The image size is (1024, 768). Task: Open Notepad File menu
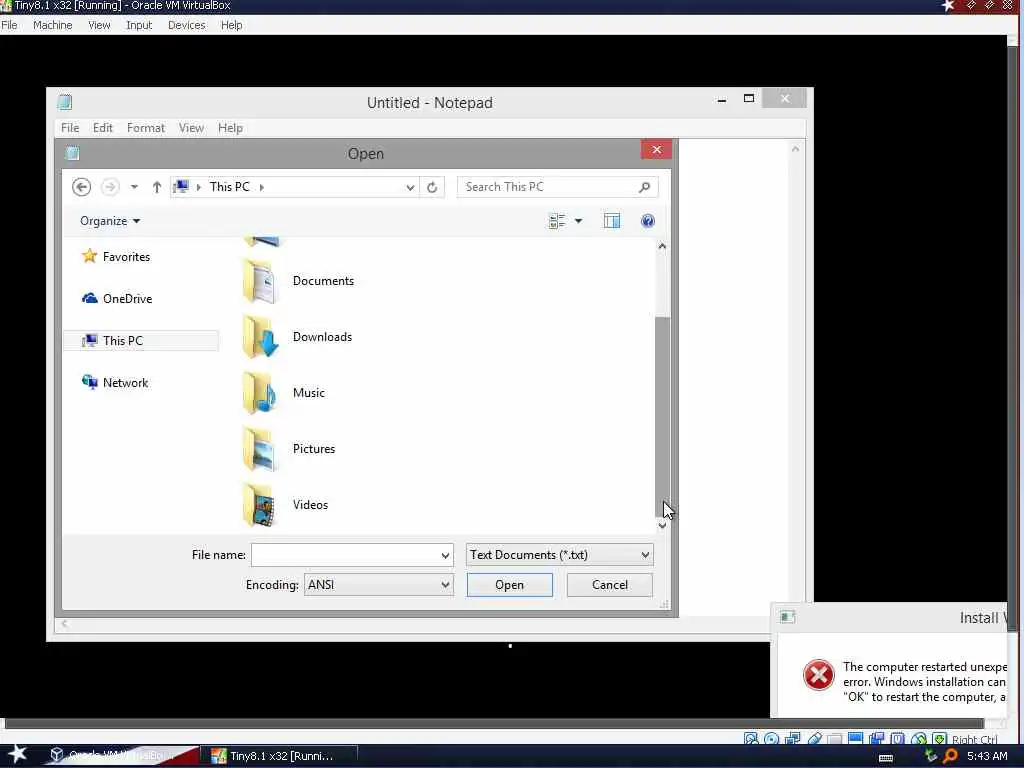click(70, 128)
